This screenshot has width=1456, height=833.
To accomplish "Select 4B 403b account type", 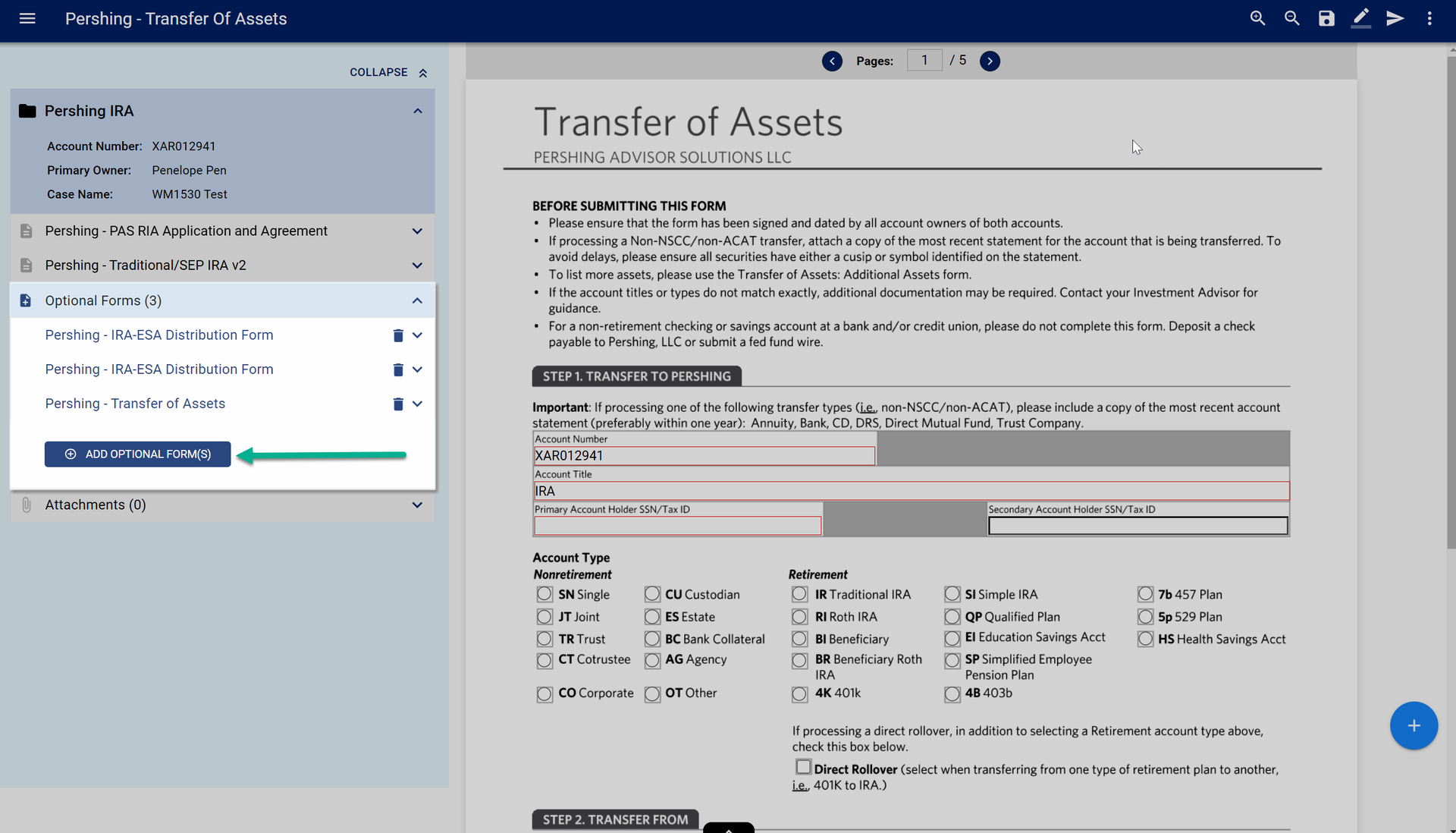I will (x=952, y=694).
